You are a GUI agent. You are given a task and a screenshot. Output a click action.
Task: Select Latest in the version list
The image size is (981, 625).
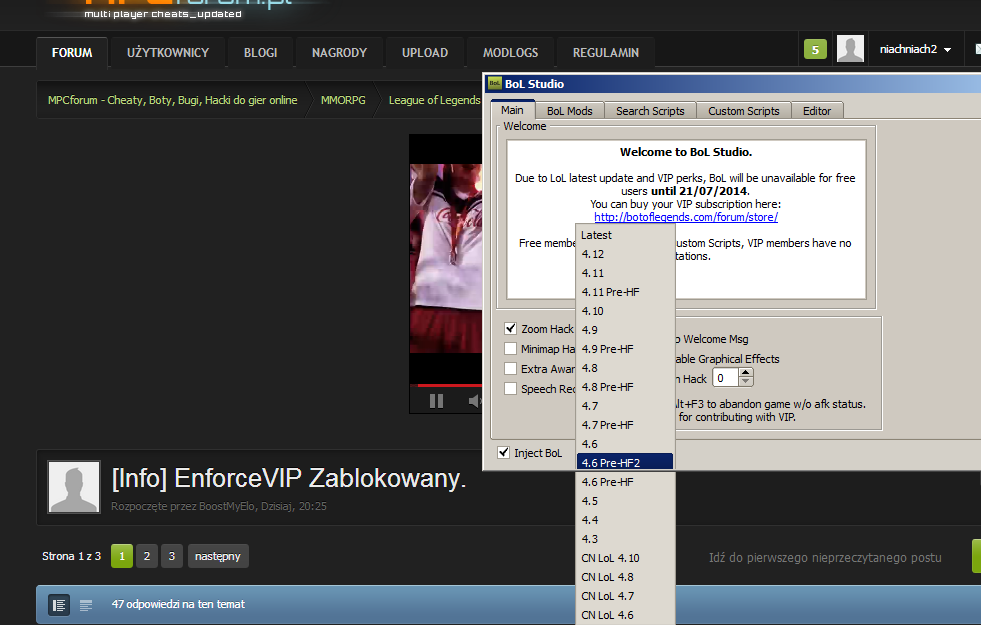click(625, 235)
